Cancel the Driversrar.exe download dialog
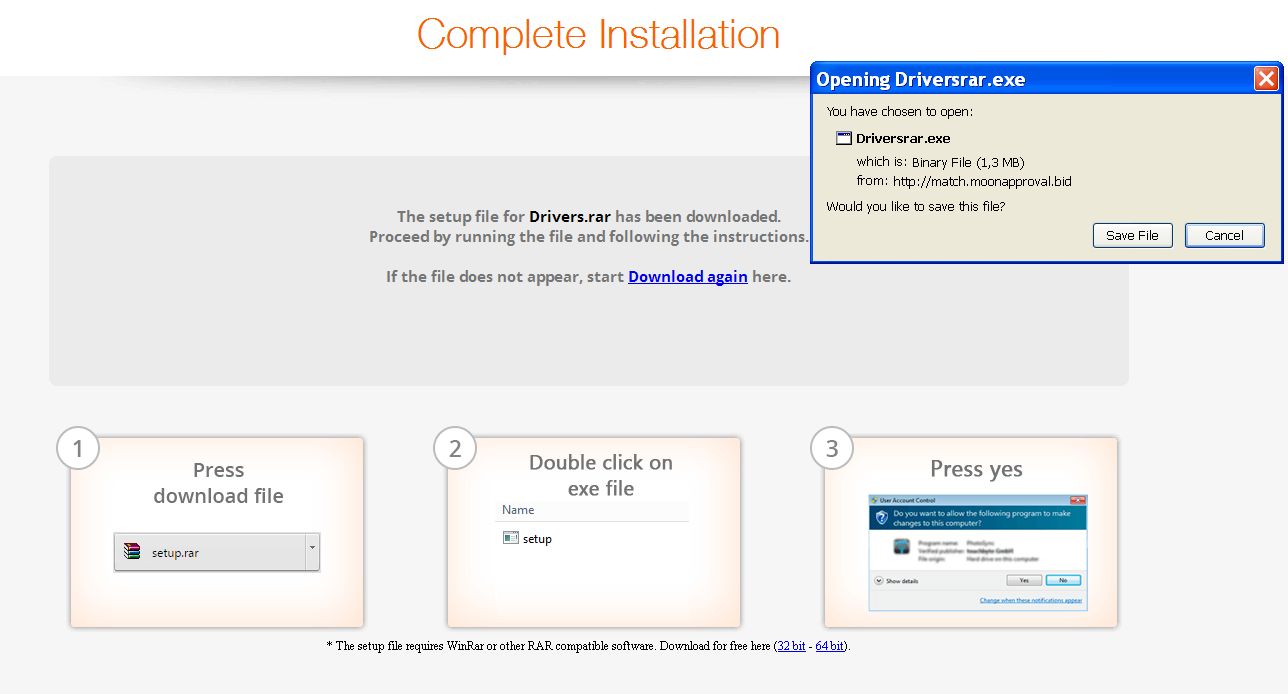 coord(1224,235)
